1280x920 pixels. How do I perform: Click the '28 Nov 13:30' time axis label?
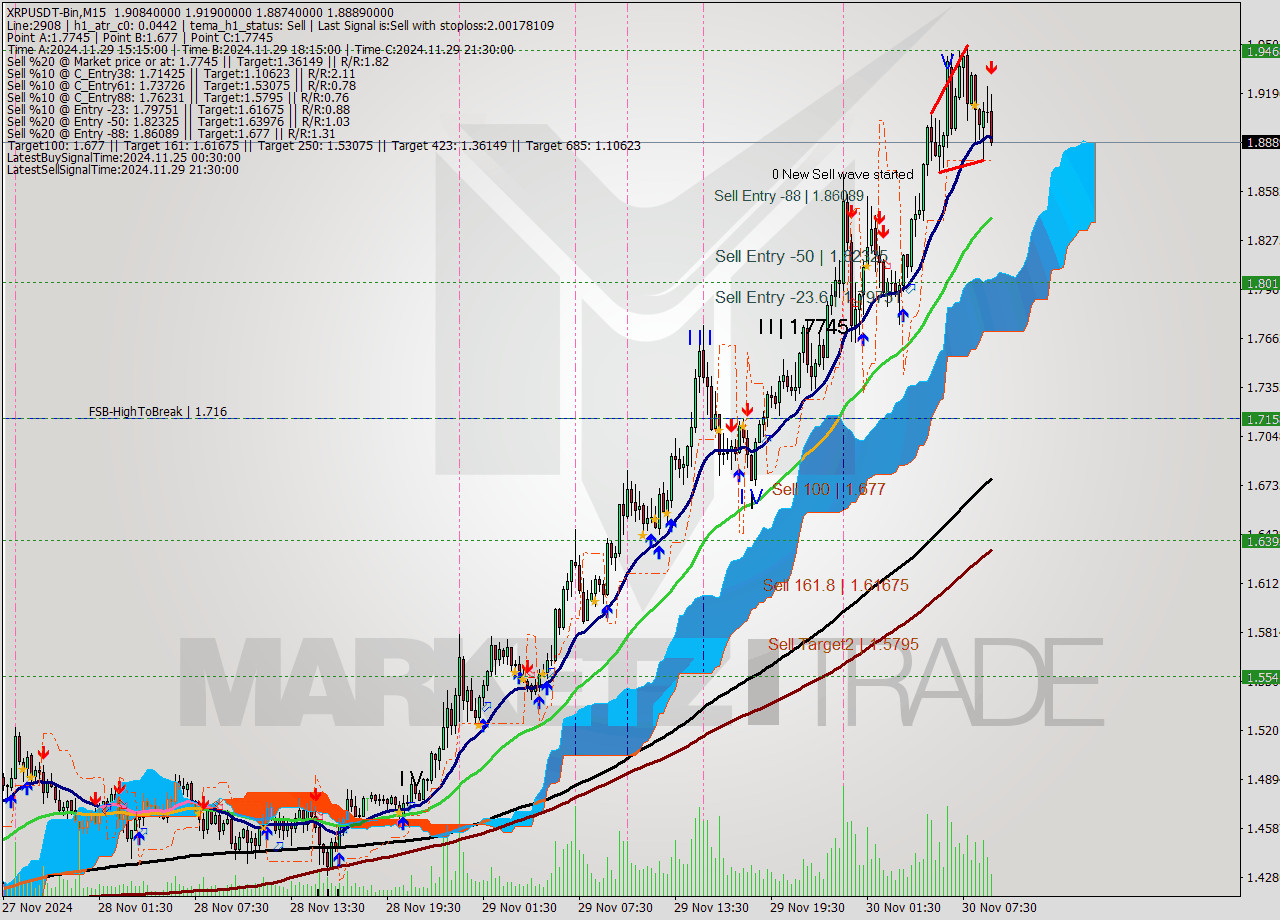tap(327, 907)
